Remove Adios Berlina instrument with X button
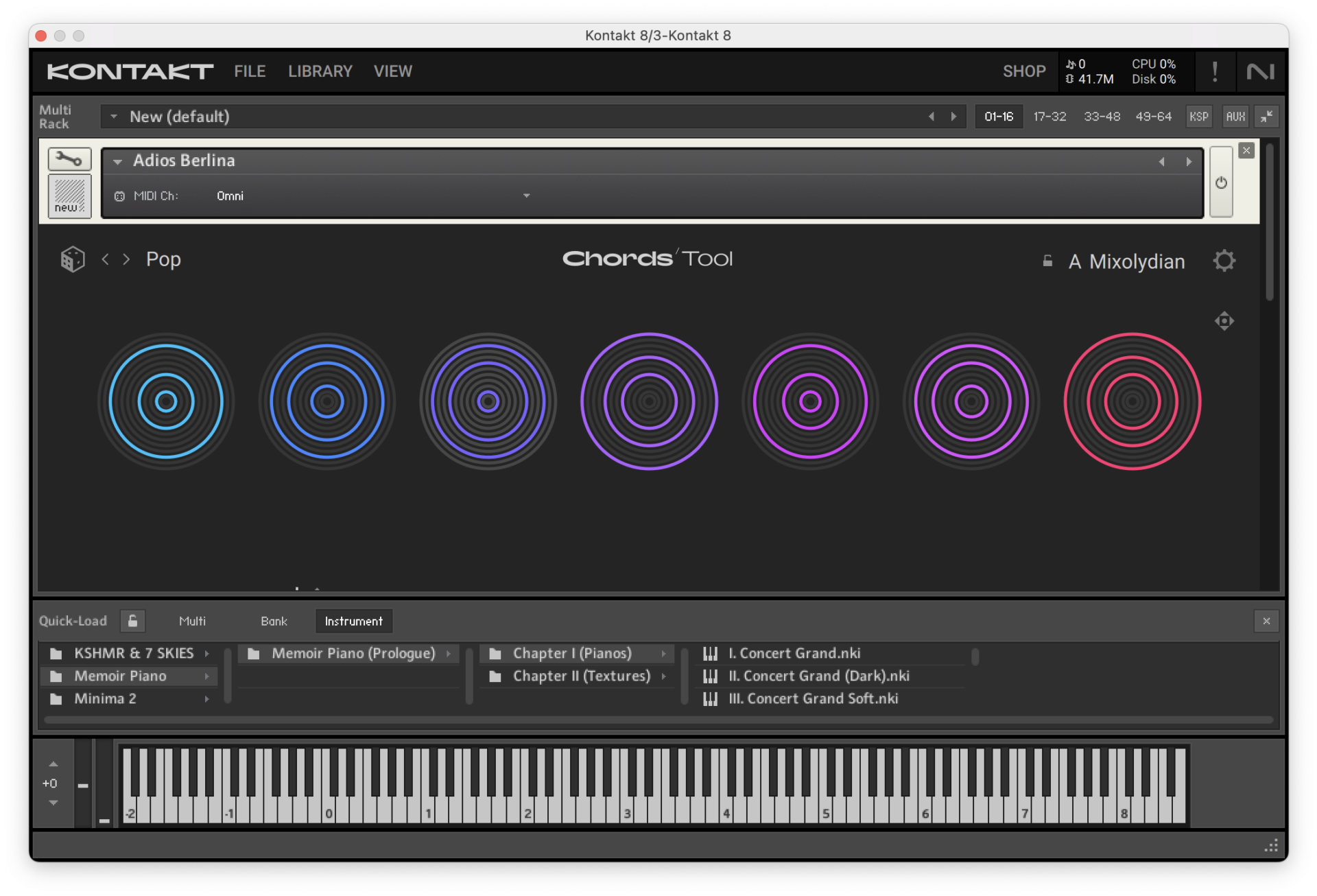The width and height of the screenshot is (1317, 896). [1246, 150]
